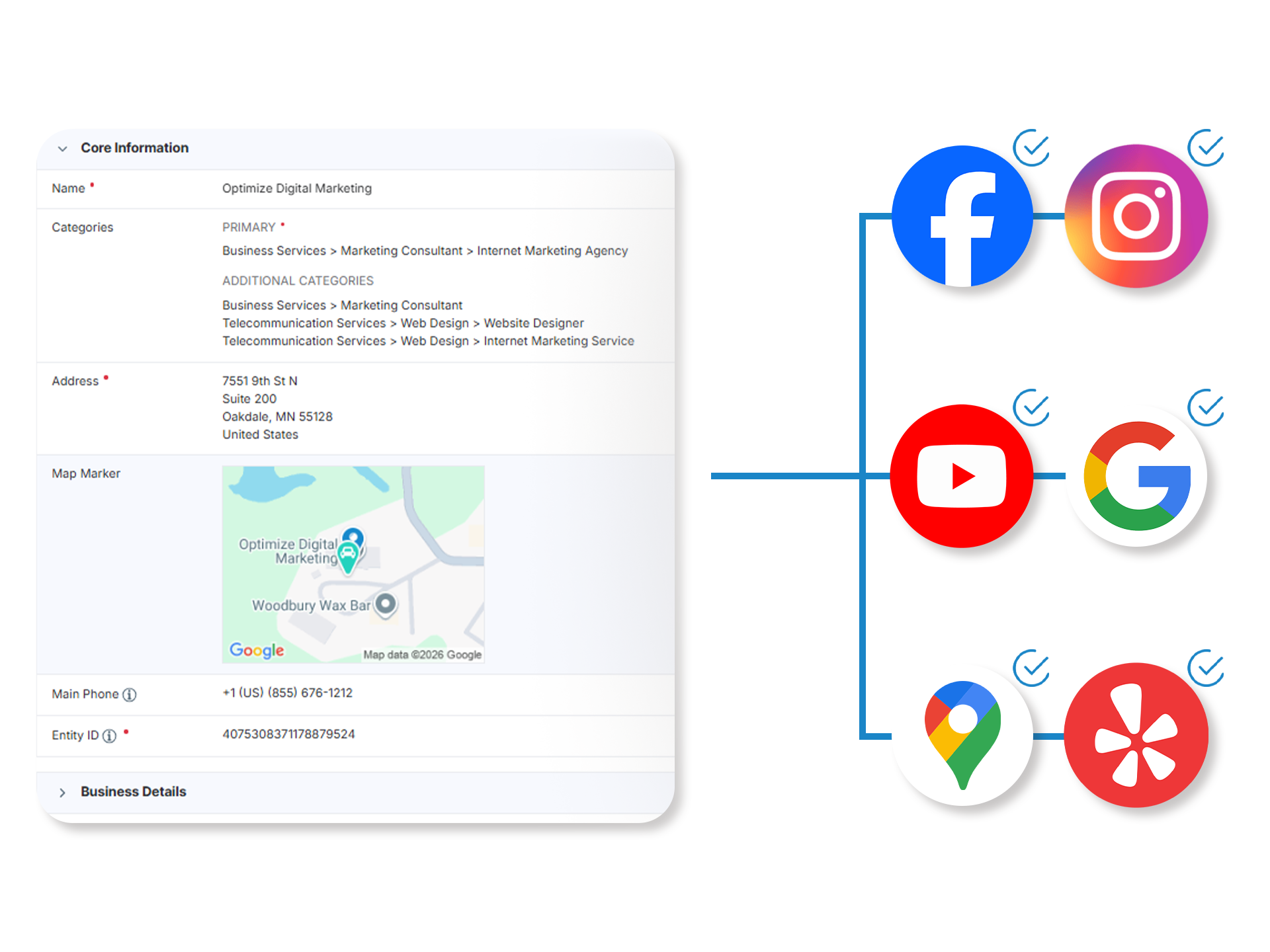Image resolution: width=1270 pixels, height=952 pixels.
Task: Click the street address 7551 9th St N
Action: (260, 381)
